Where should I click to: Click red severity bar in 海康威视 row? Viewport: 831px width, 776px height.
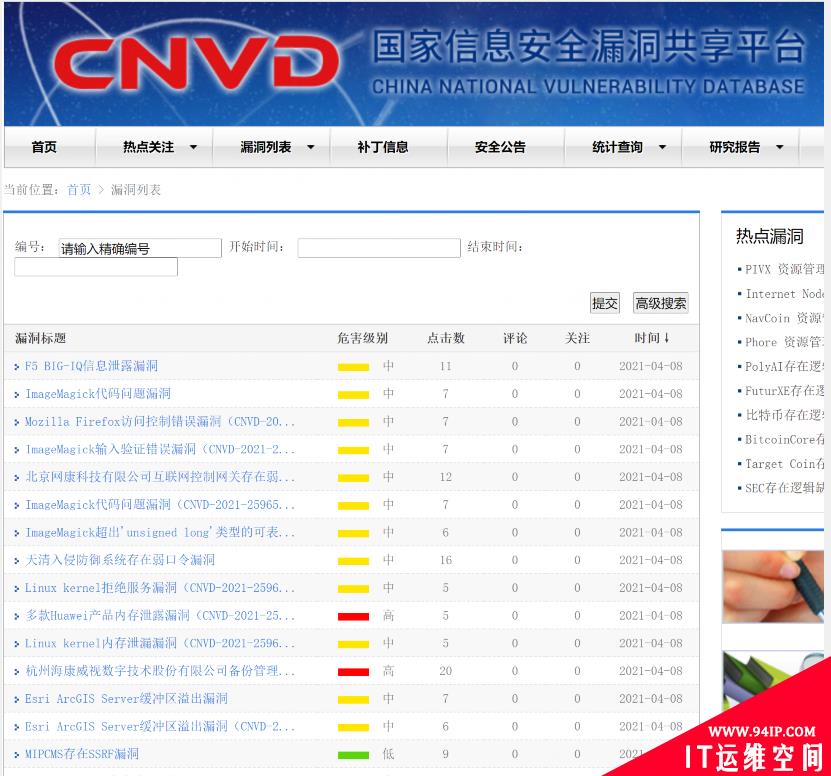353,672
